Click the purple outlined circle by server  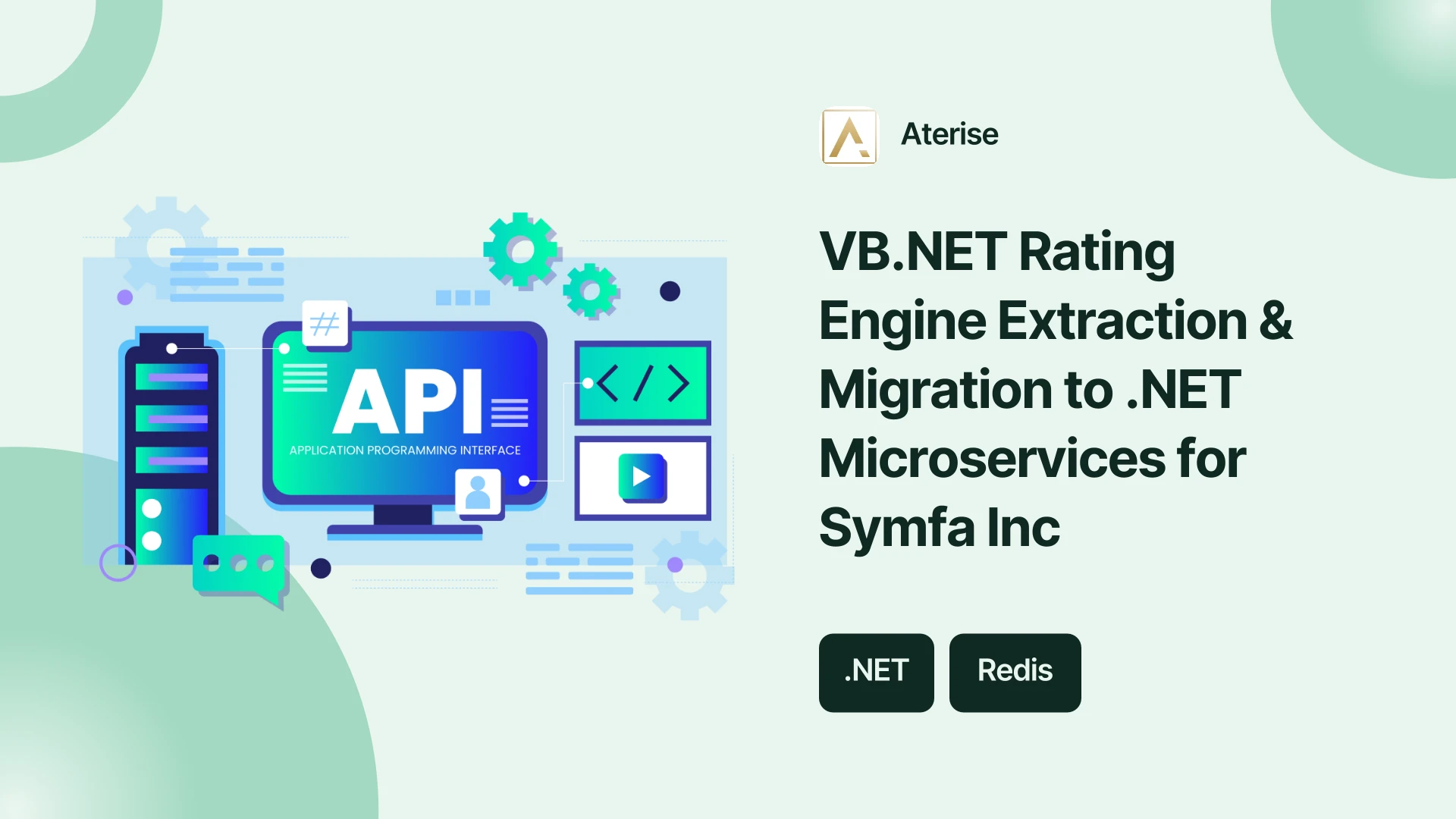[x=118, y=563]
